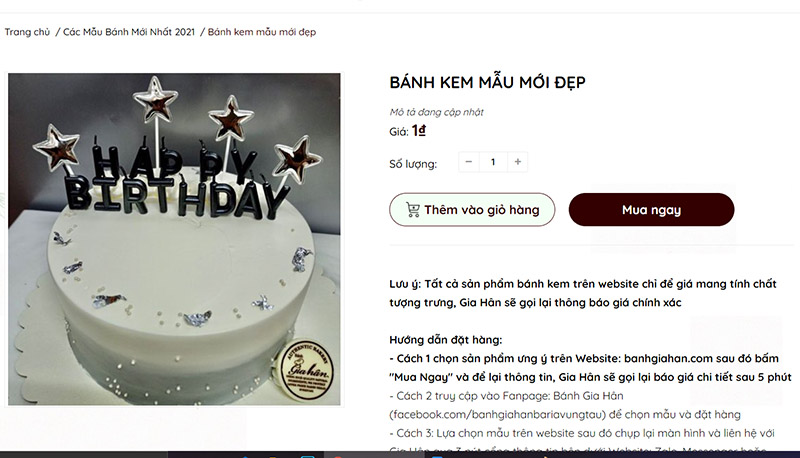Click the HAPPY BIRTHDAY candles on the cake
Screen dimensions: 800x458
[165, 180]
